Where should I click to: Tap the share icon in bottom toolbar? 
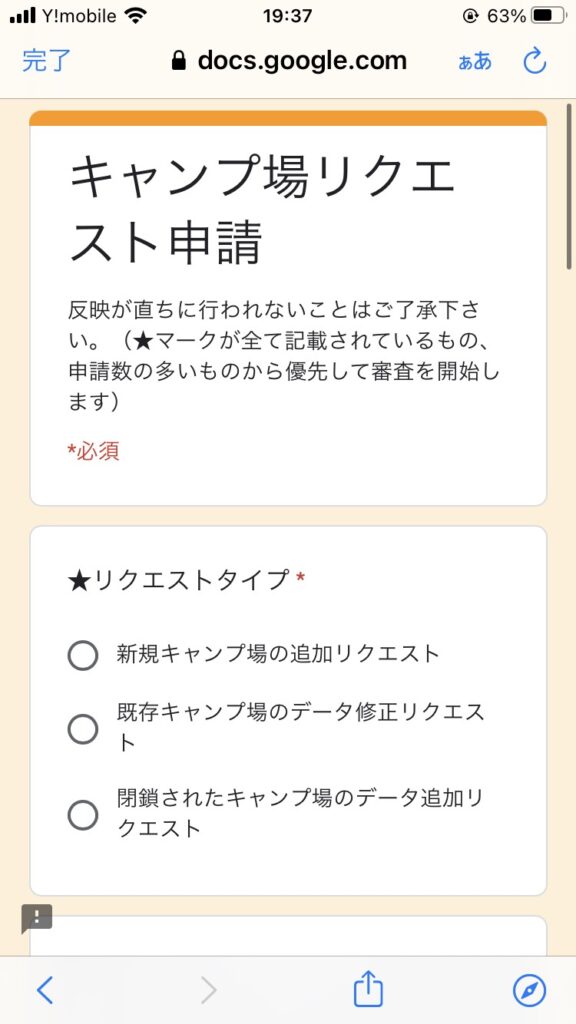tap(368, 989)
